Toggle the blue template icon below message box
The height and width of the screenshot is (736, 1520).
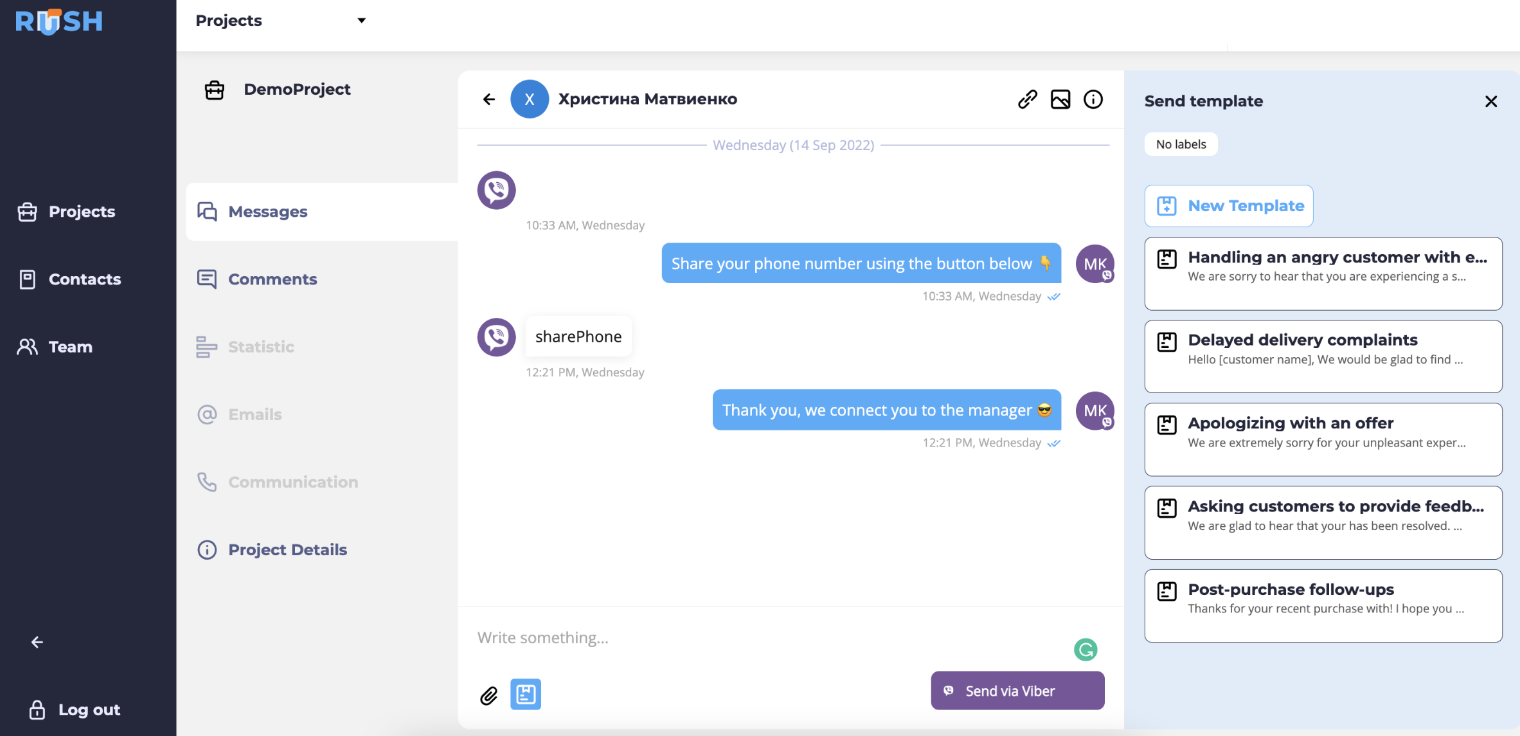[x=526, y=694]
